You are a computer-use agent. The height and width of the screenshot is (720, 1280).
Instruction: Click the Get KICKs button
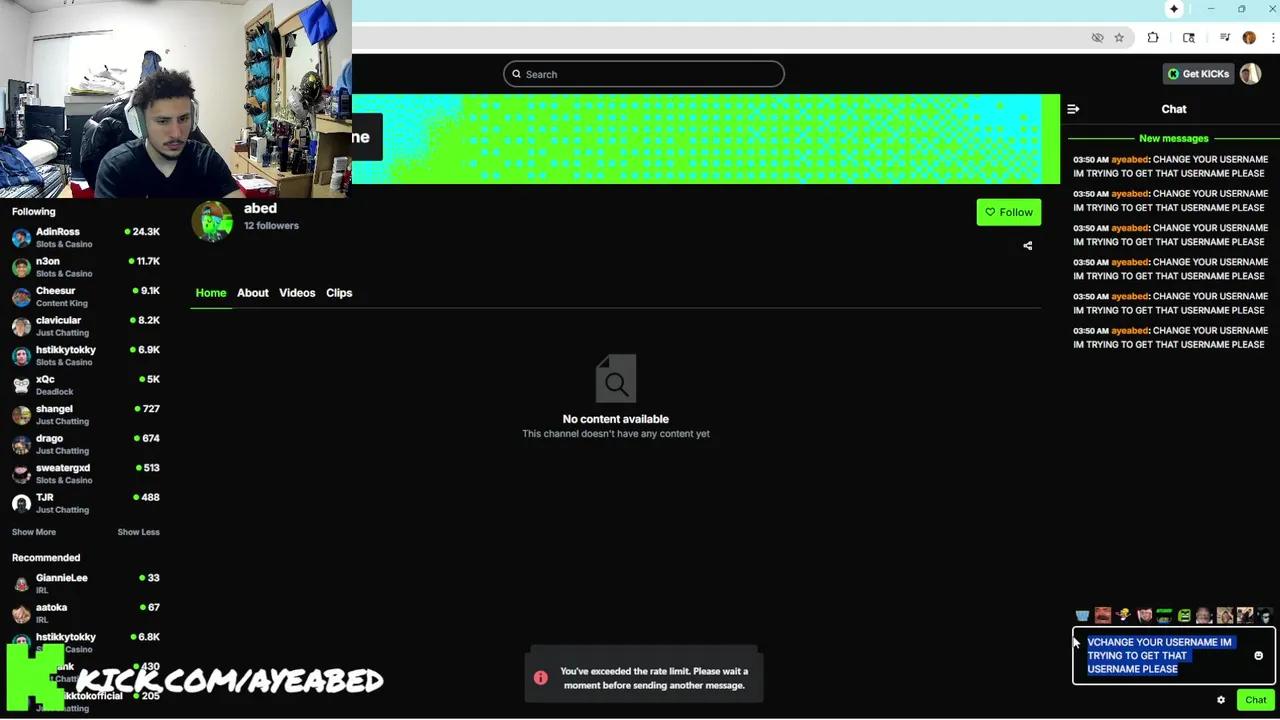pyautogui.click(x=1199, y=74)
